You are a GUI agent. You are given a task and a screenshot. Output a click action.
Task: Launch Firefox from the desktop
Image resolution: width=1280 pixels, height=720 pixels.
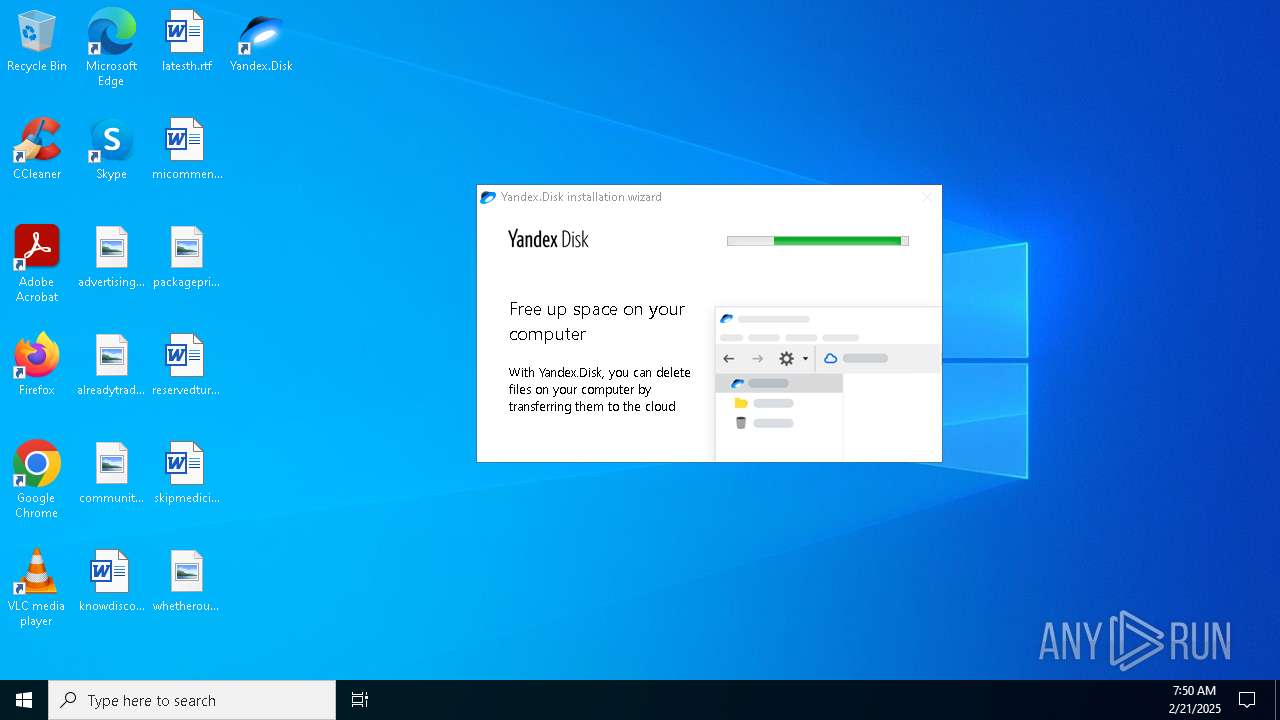click(x=37, y=366)
